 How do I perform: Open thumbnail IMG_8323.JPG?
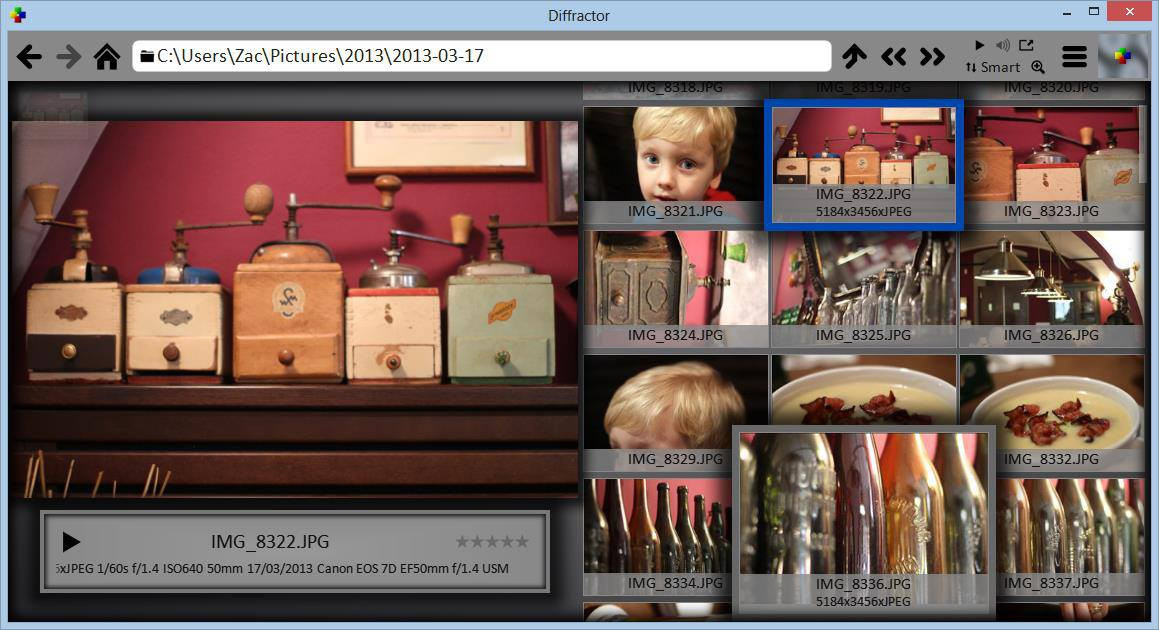1051,164
